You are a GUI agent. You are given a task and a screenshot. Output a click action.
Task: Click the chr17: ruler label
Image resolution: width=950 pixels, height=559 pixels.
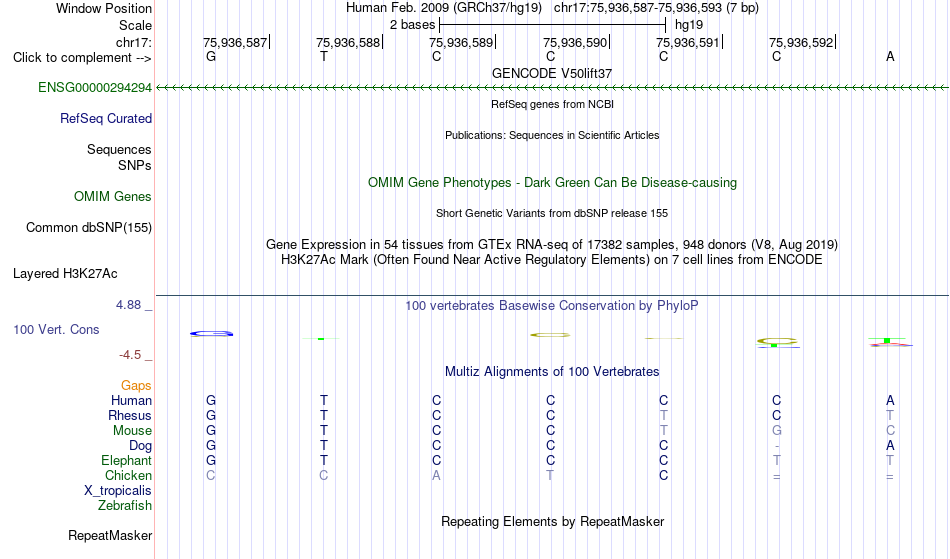pos(133,42)
